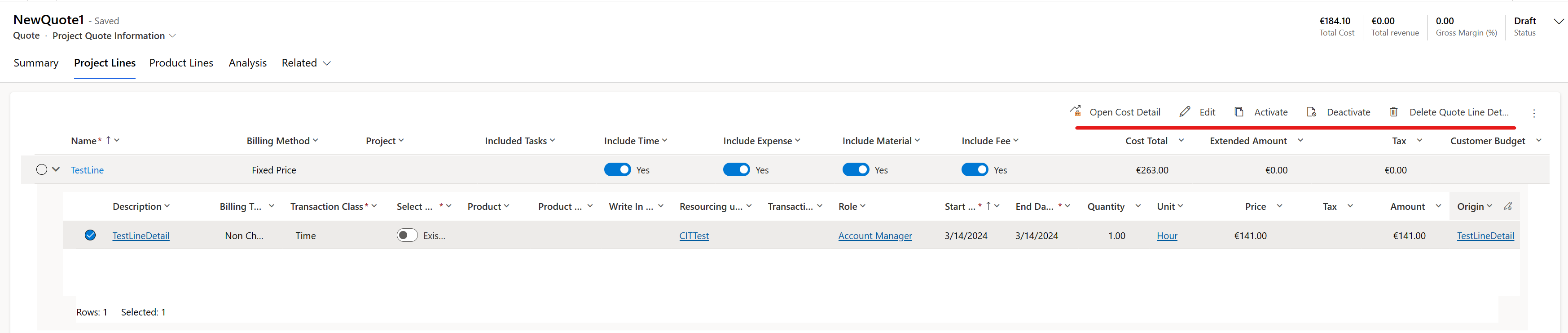
Task: Turn off the Include Time toggle
Action: pyautogui.click(x=617, y=169)
